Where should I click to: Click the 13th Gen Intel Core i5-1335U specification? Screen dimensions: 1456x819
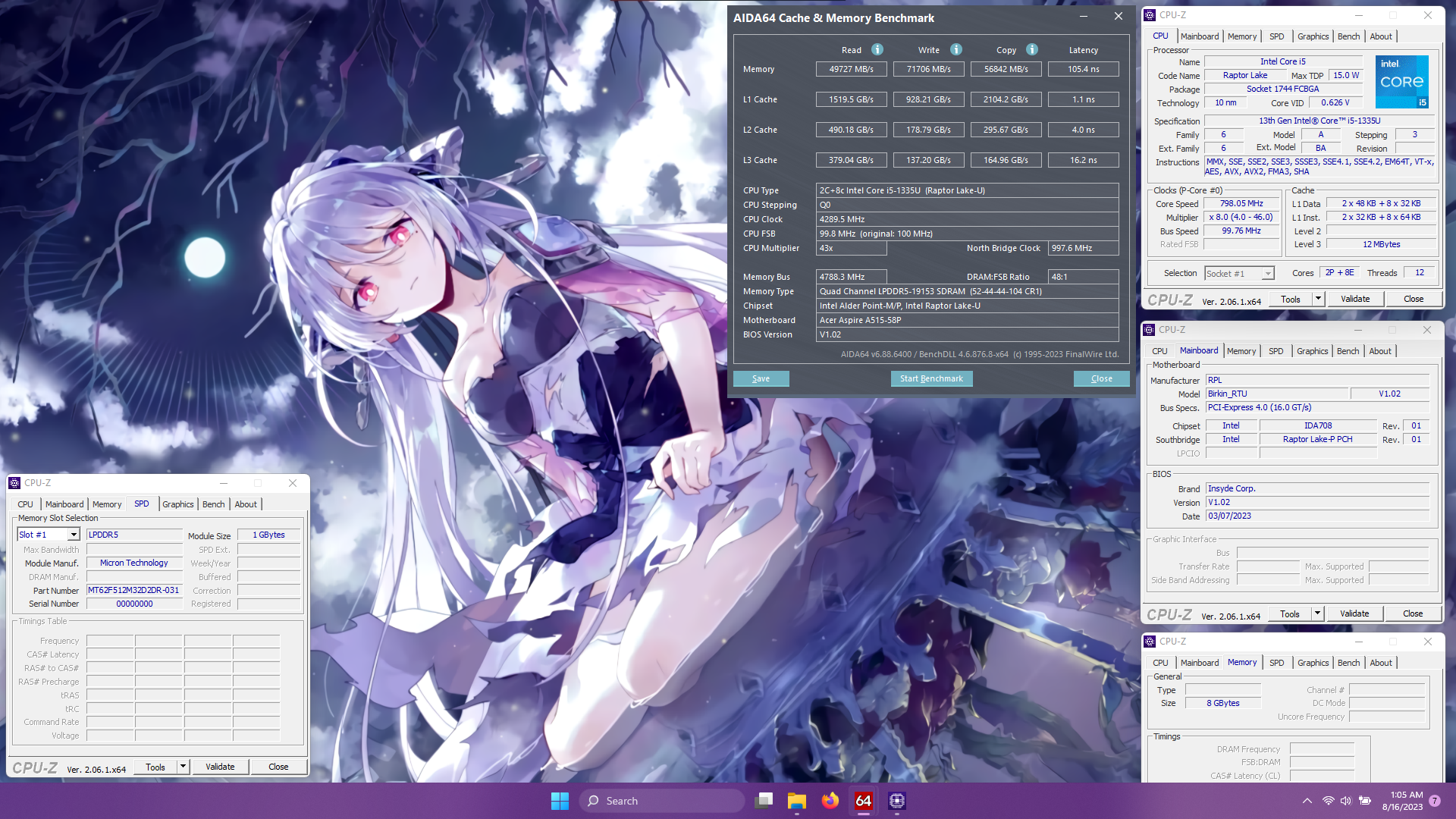point(1319,121)
